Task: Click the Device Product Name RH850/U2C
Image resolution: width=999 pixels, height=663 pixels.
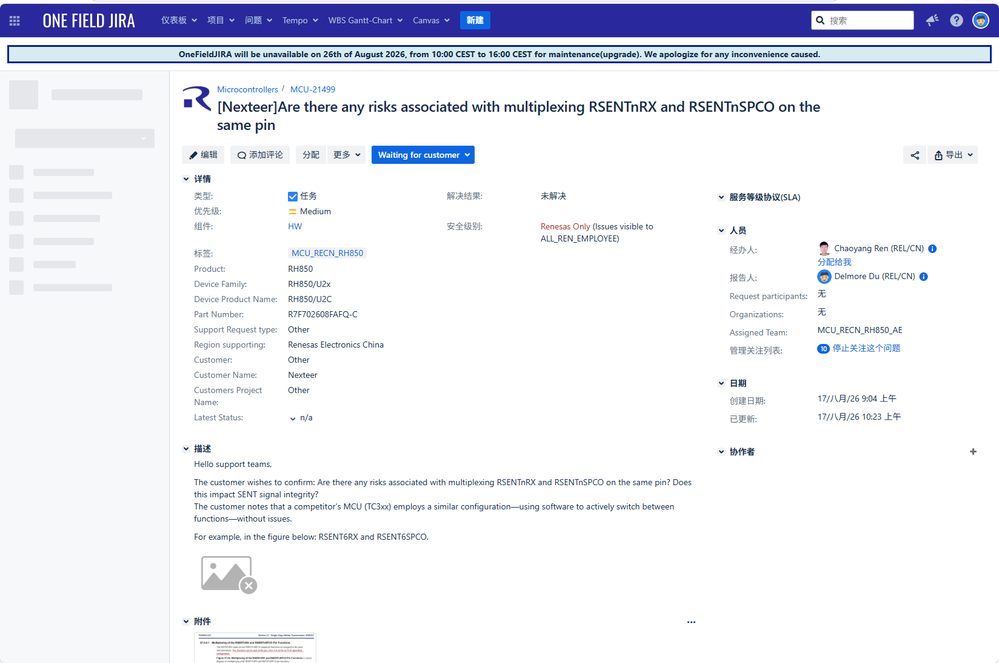Action: pyautogui.click(x=310, y=299)
